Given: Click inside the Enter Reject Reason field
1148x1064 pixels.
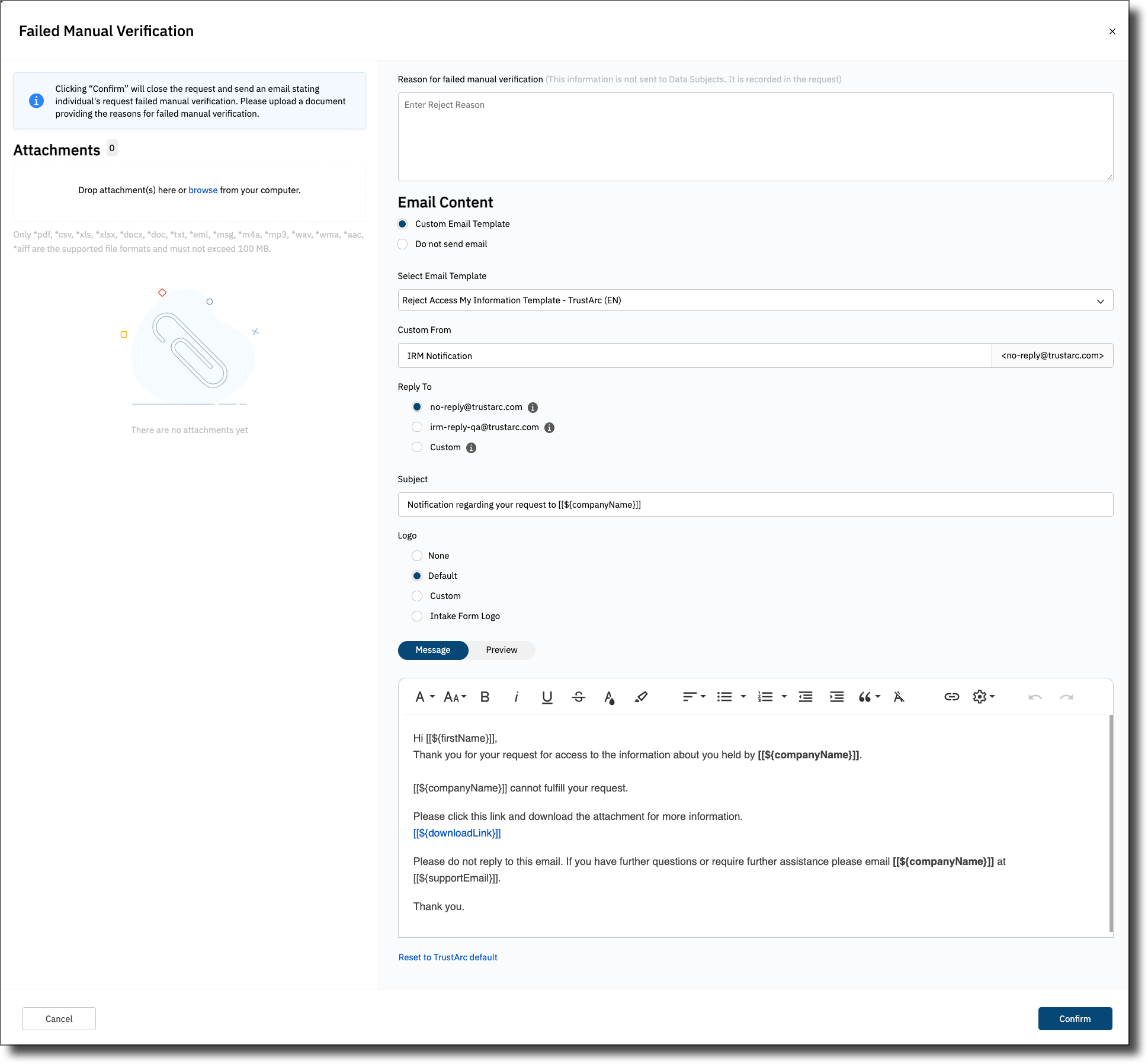Looking at the screenshot, I should 755,136.
